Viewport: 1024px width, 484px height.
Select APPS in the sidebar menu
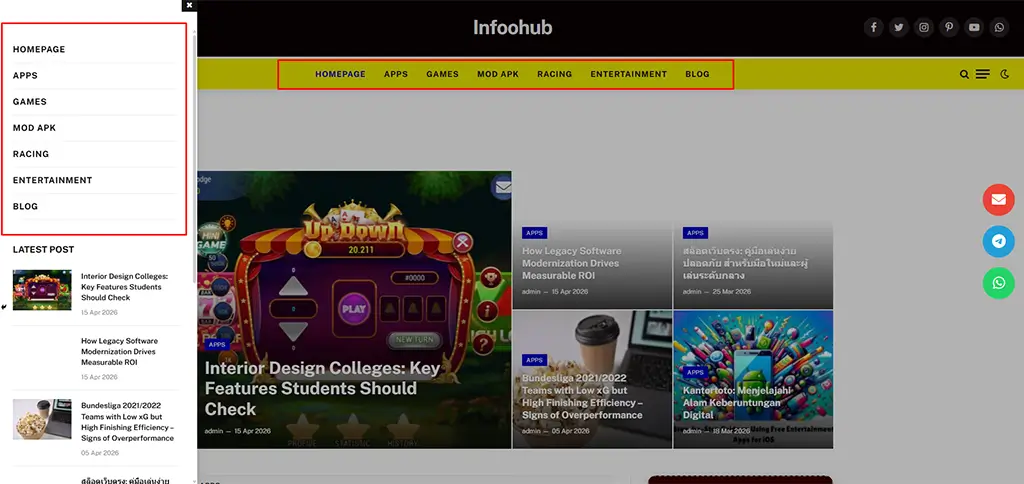pyautogui.click(x=25, y=76)
